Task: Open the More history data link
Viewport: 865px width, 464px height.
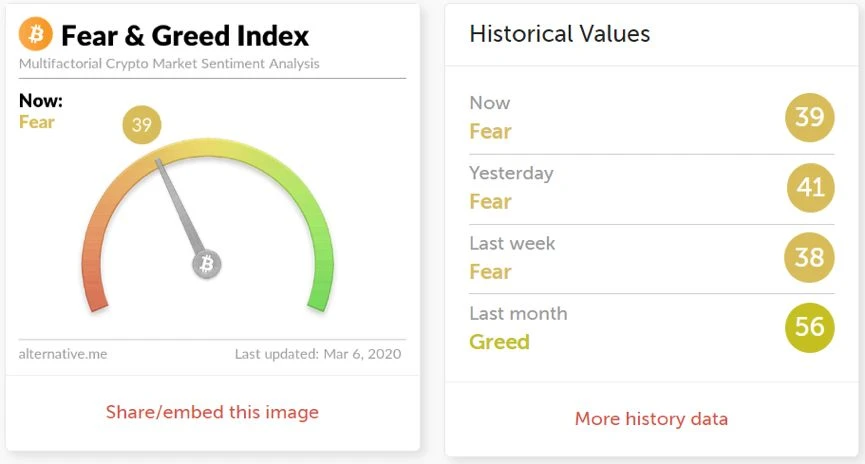Action: (652, 419)
